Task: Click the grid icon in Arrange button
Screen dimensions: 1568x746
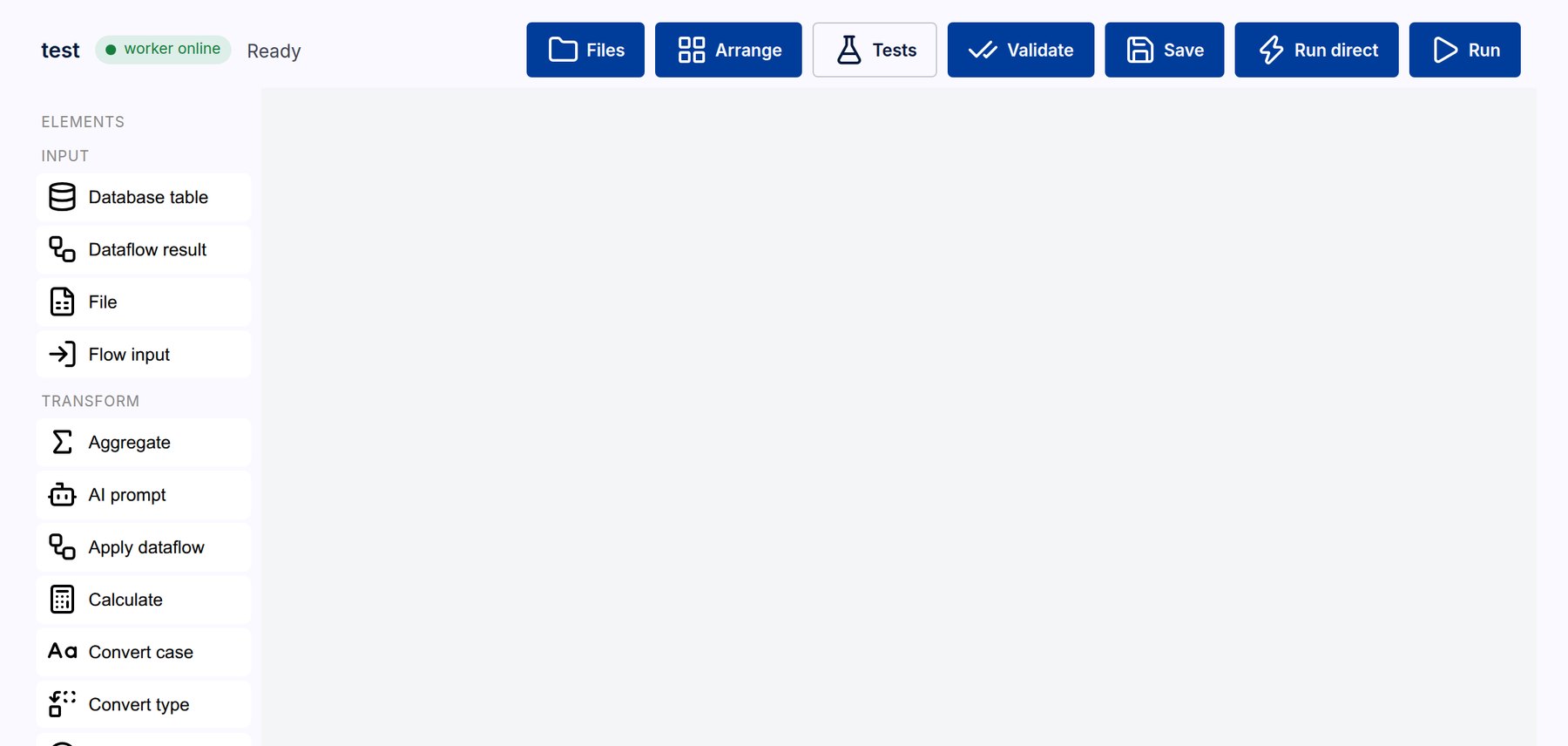Action: 692,50
